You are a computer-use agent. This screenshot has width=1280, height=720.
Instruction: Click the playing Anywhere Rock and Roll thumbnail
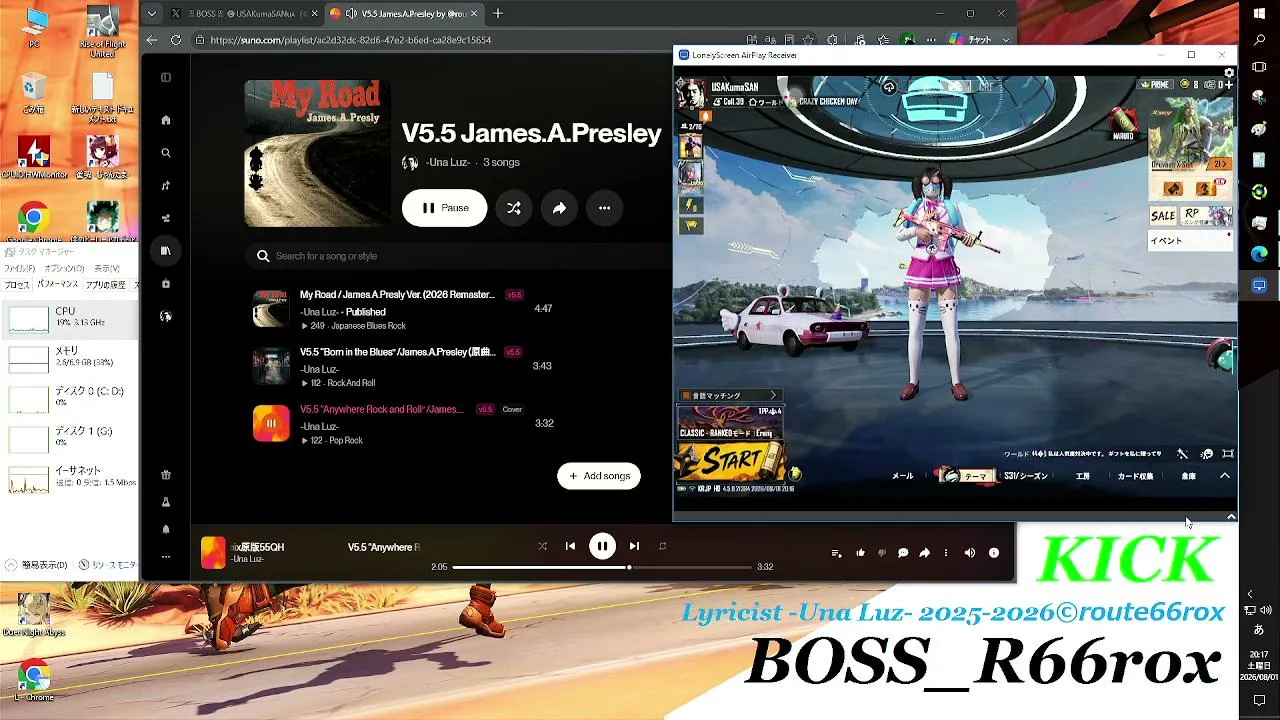(271, 423)
